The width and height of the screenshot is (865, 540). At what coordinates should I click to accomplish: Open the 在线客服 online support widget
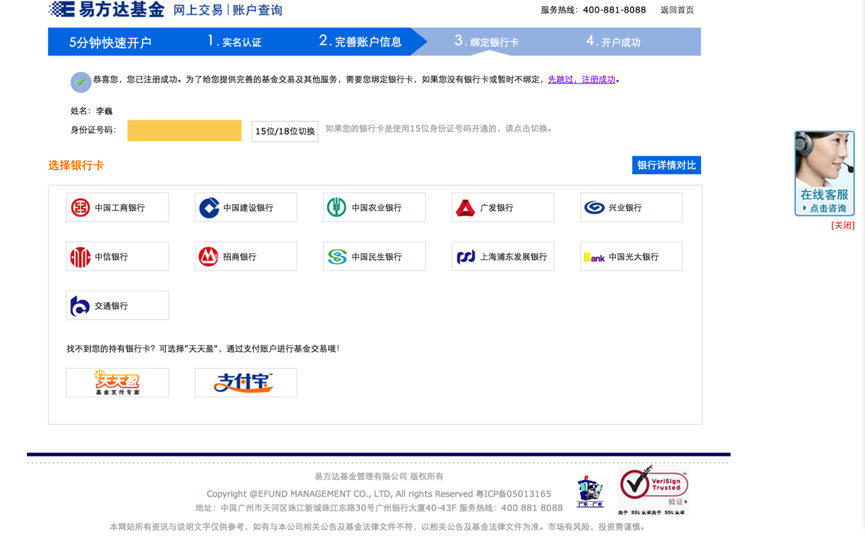[x=824, y=173]
